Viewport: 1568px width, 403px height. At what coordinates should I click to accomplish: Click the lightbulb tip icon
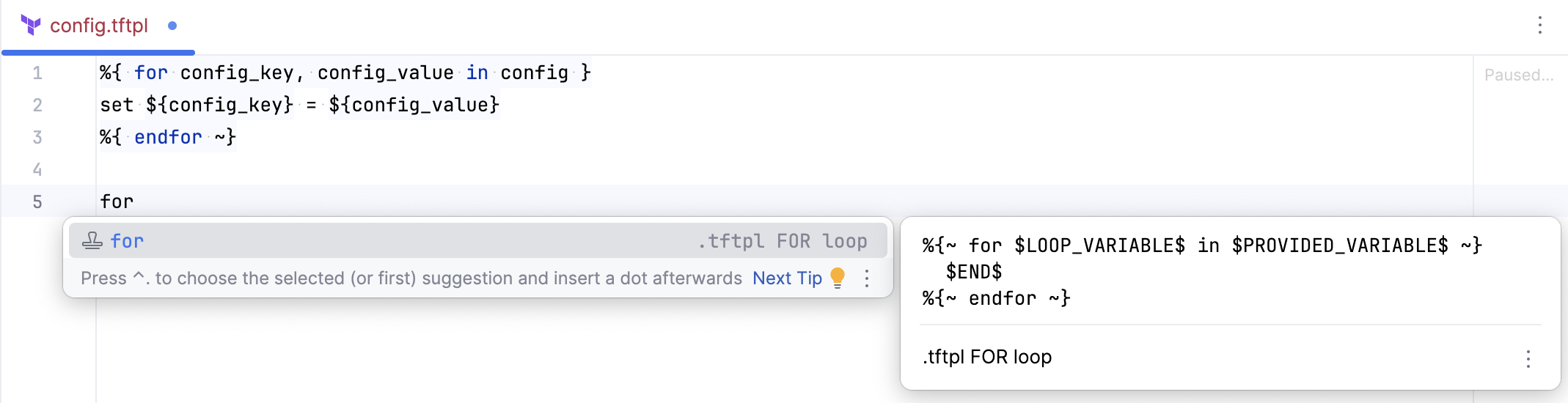[838, 278]
